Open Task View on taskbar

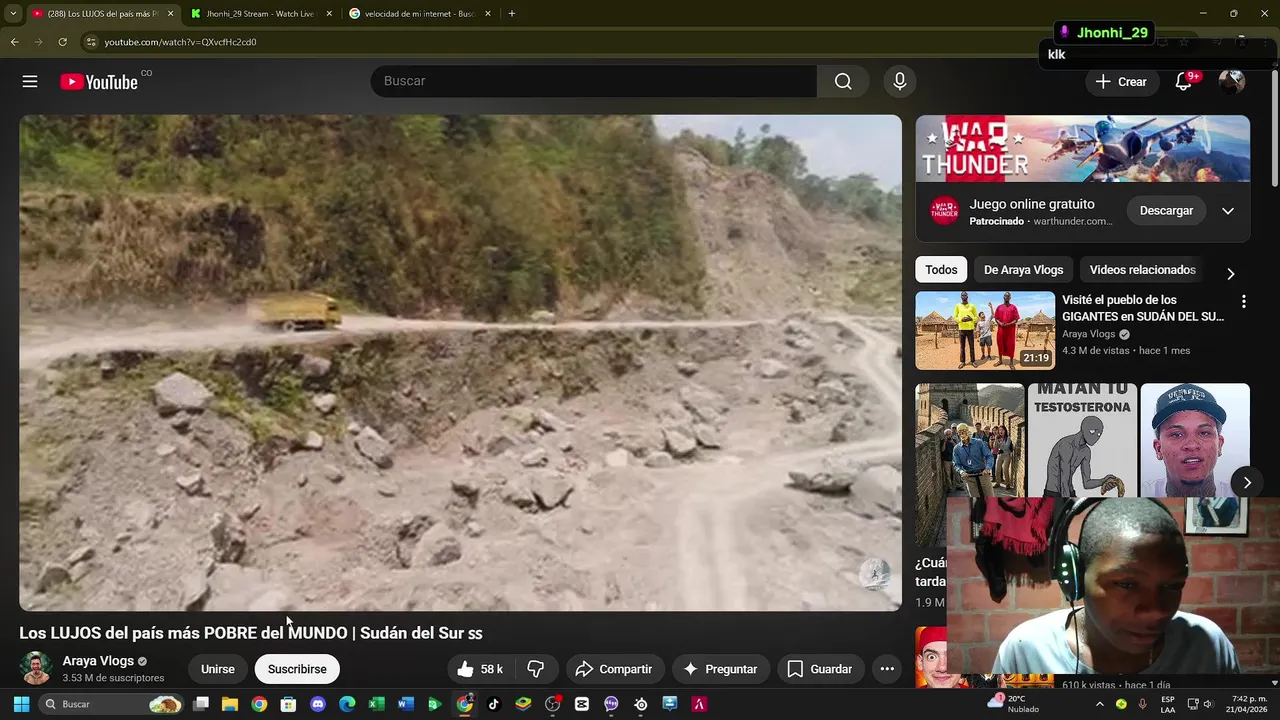201,704
